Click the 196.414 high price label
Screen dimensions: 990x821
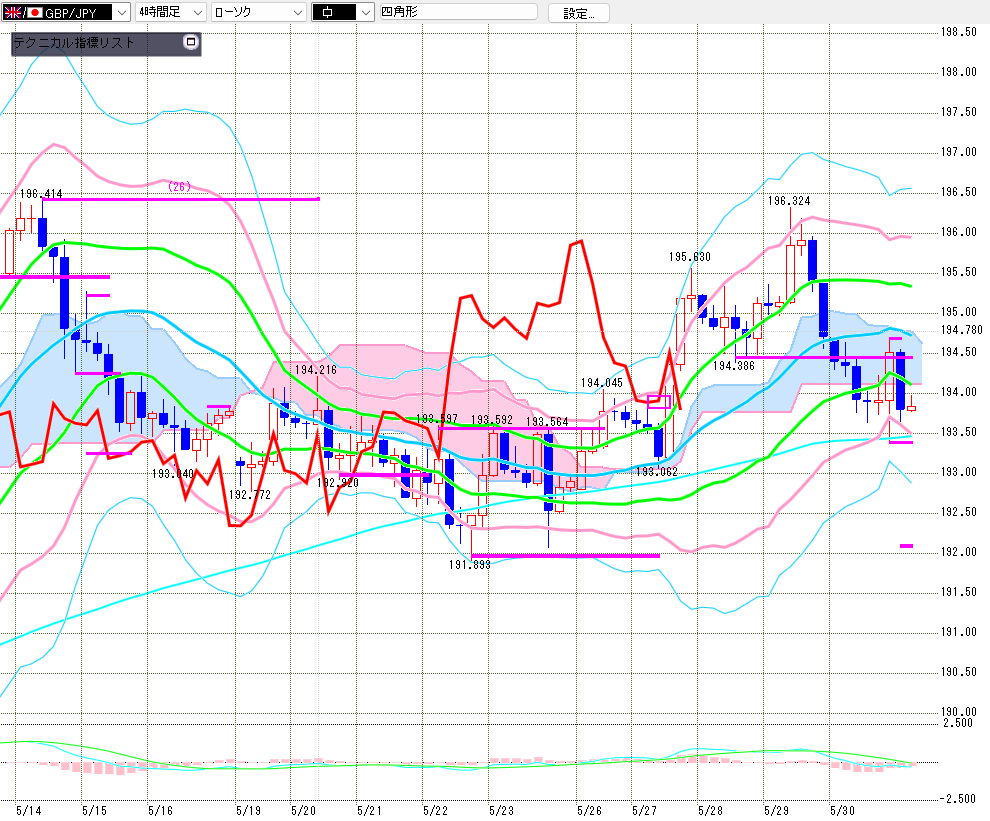point(41,194)
